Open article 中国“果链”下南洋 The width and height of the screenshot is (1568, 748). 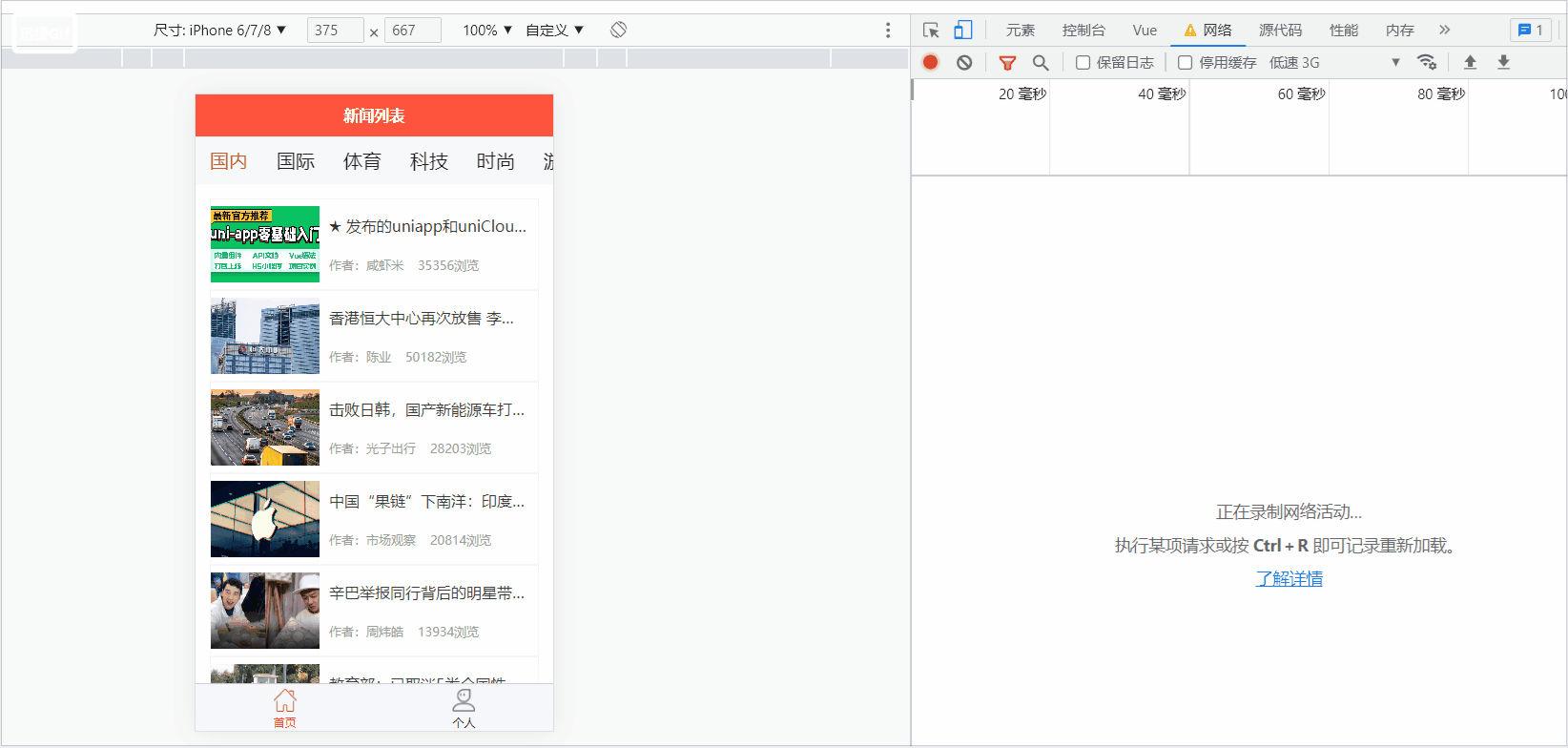click(x=427, y=501)
